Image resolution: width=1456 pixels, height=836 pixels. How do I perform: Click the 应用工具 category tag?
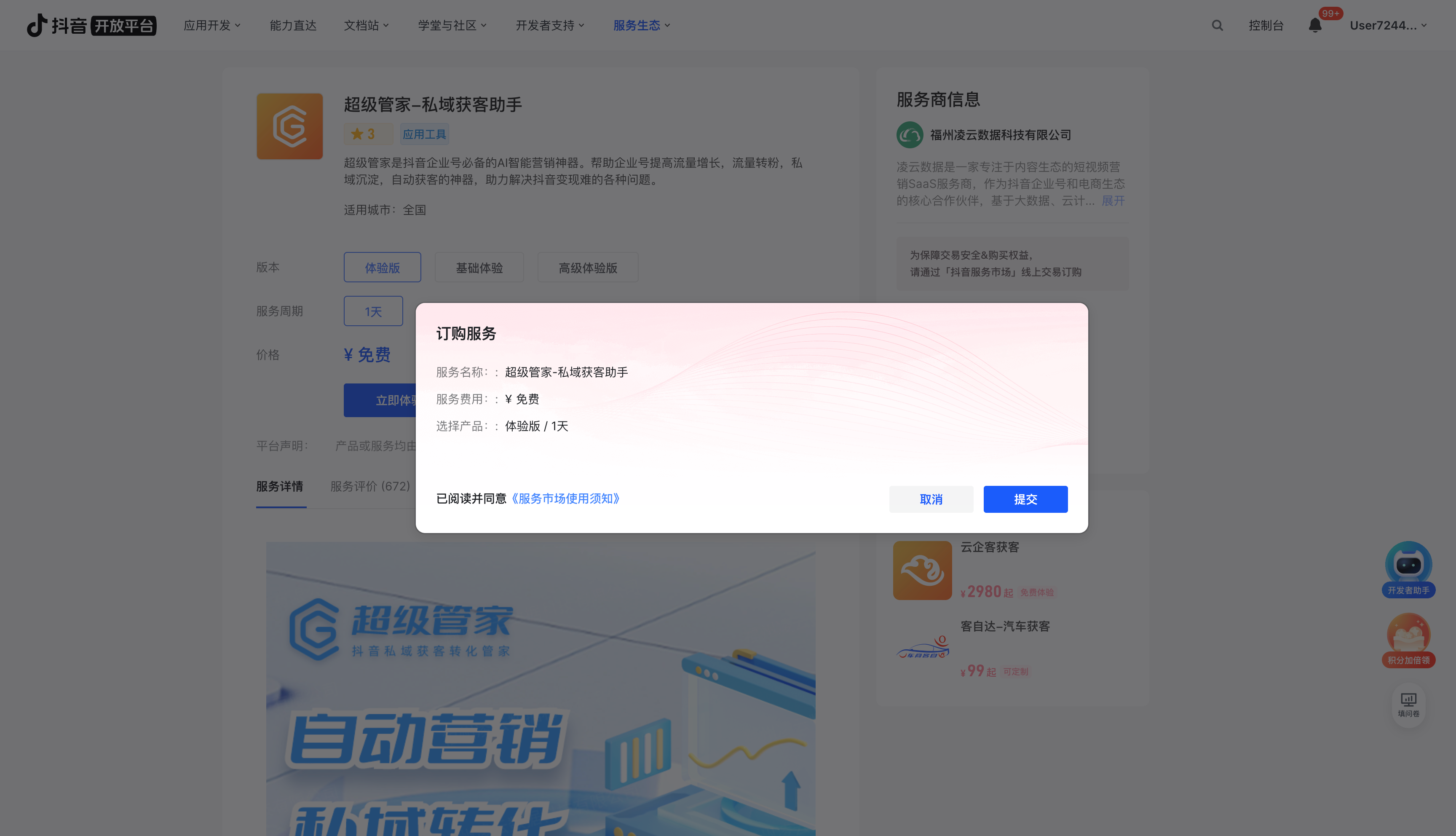(x=424, y=134)
